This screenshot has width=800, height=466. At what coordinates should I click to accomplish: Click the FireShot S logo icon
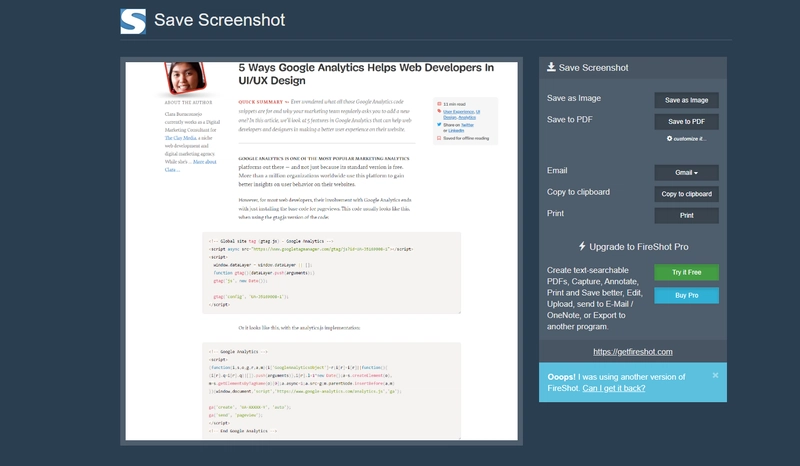[133, 21]
